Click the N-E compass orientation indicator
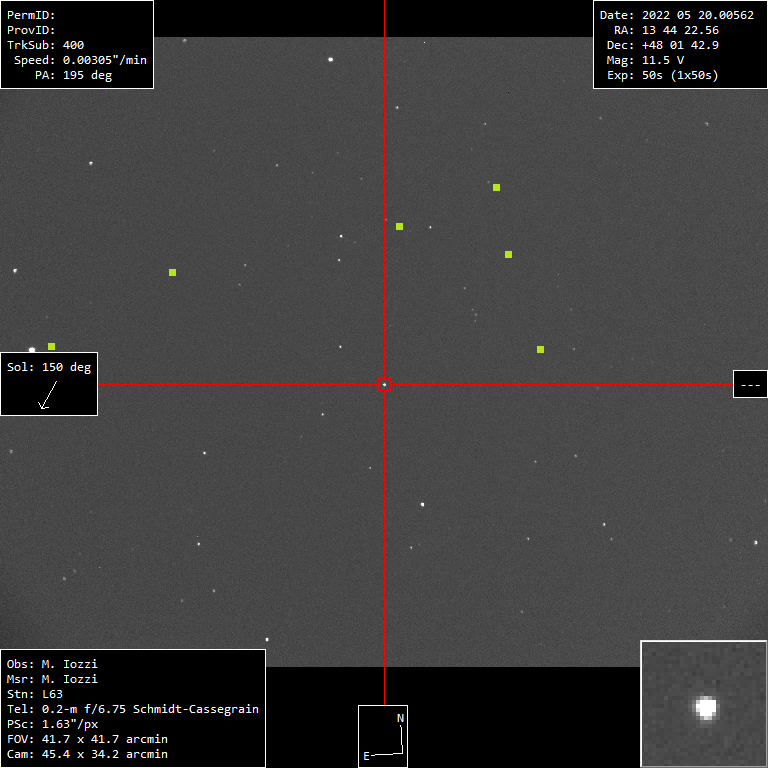Viewport: 768px width, 768px height. (x=384, y=736)
